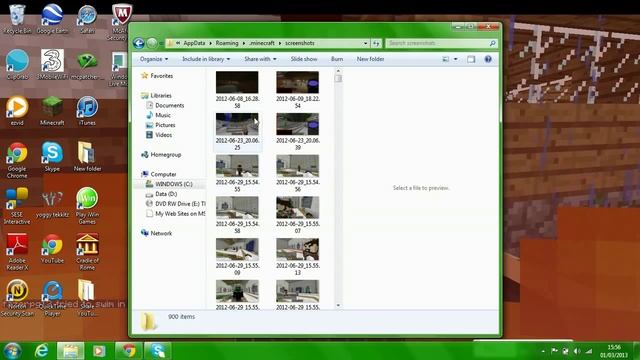Go back with the Explorer back arrow
The image size is (640, 360).
point(139,43)
